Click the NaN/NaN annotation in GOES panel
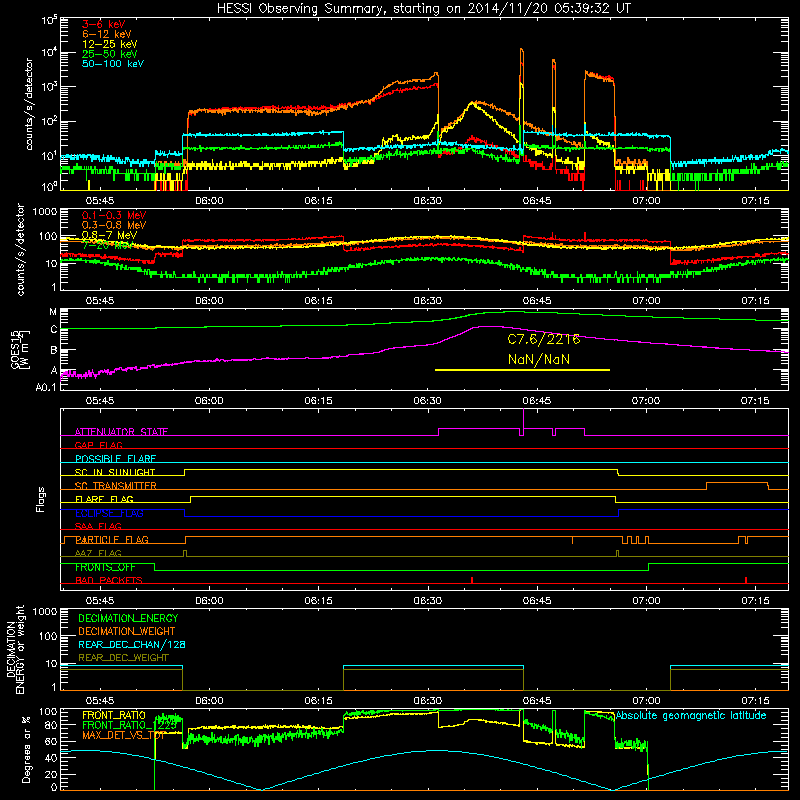The image size is (800, 800). click(x=539, y=359)
